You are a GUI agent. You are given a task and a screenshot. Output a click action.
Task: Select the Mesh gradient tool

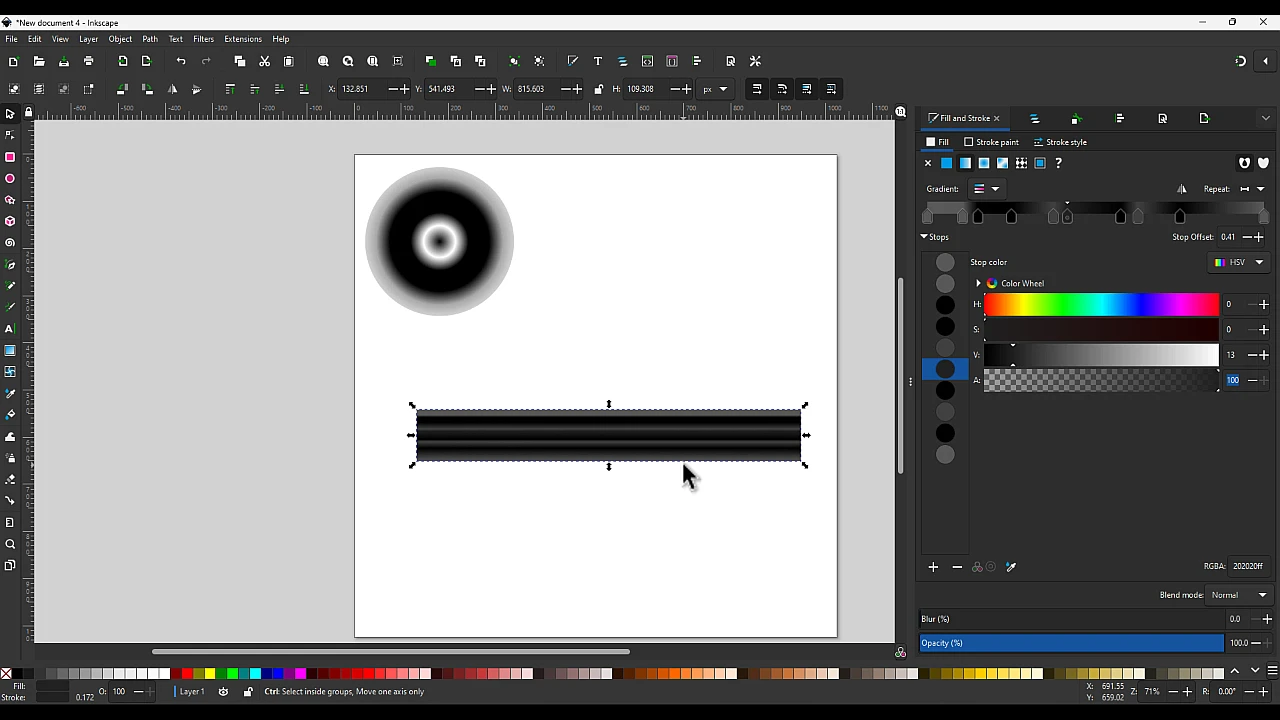coord(10,372)
